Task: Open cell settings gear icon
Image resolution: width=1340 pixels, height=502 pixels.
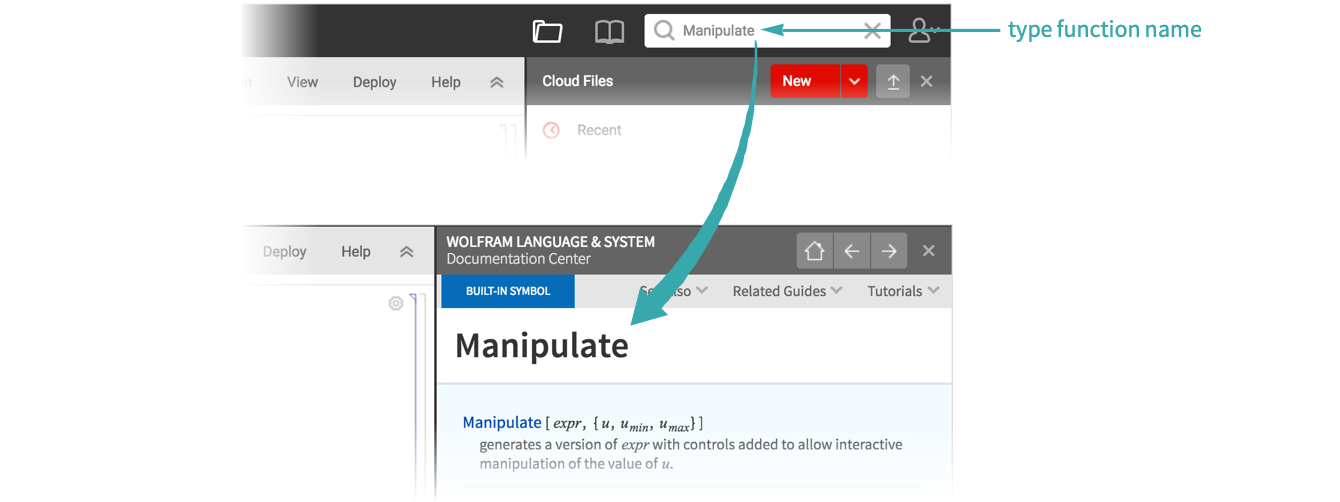Action: click(x=395, y=303)
